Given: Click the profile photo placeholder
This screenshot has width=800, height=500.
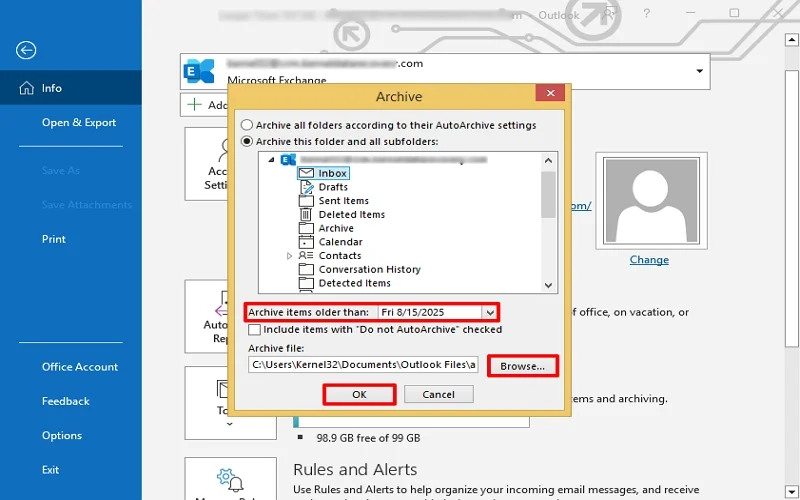Looking at the screenshot, I should pos(651,201).
